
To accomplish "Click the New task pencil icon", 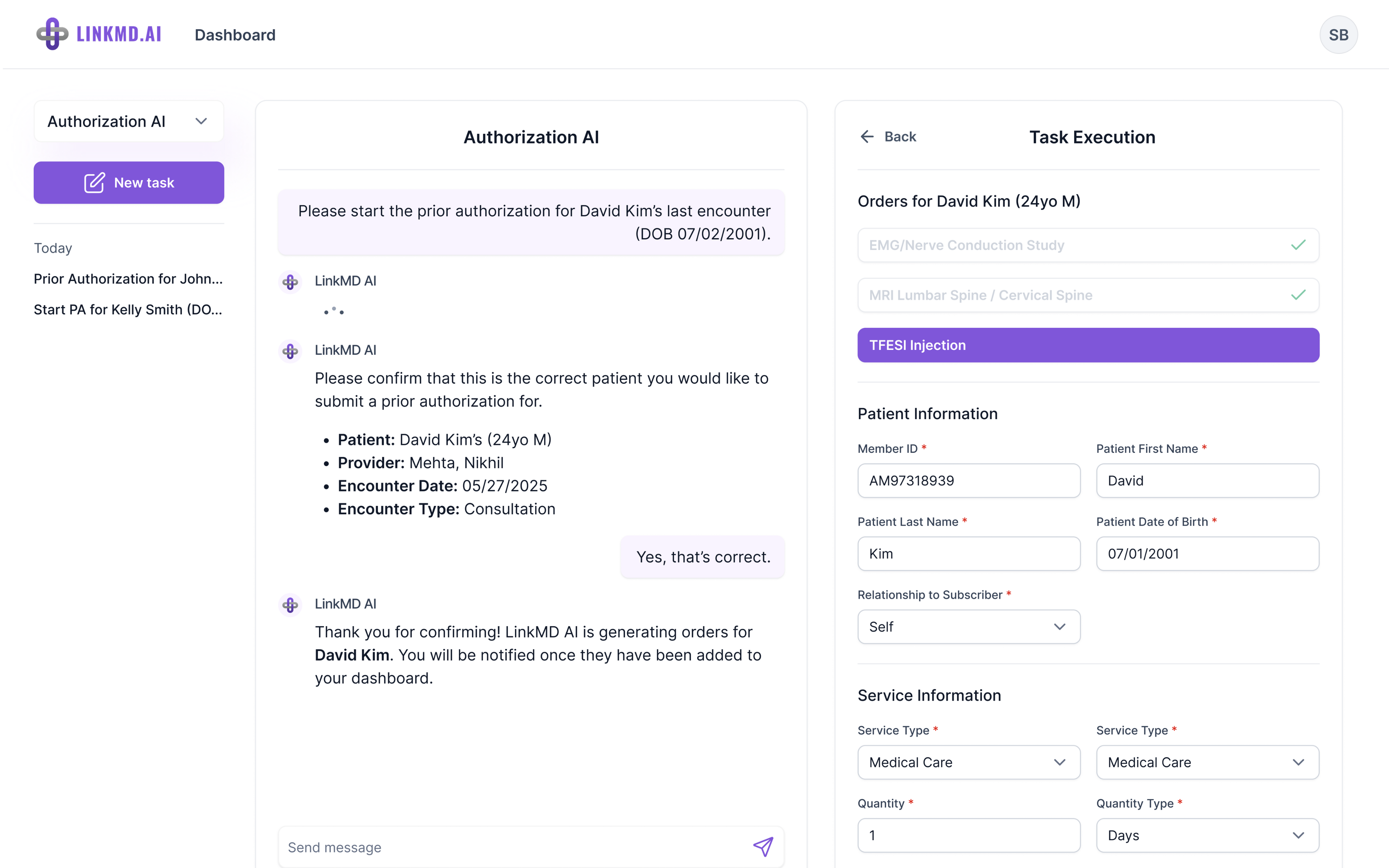I will click(x=94, y=183).
